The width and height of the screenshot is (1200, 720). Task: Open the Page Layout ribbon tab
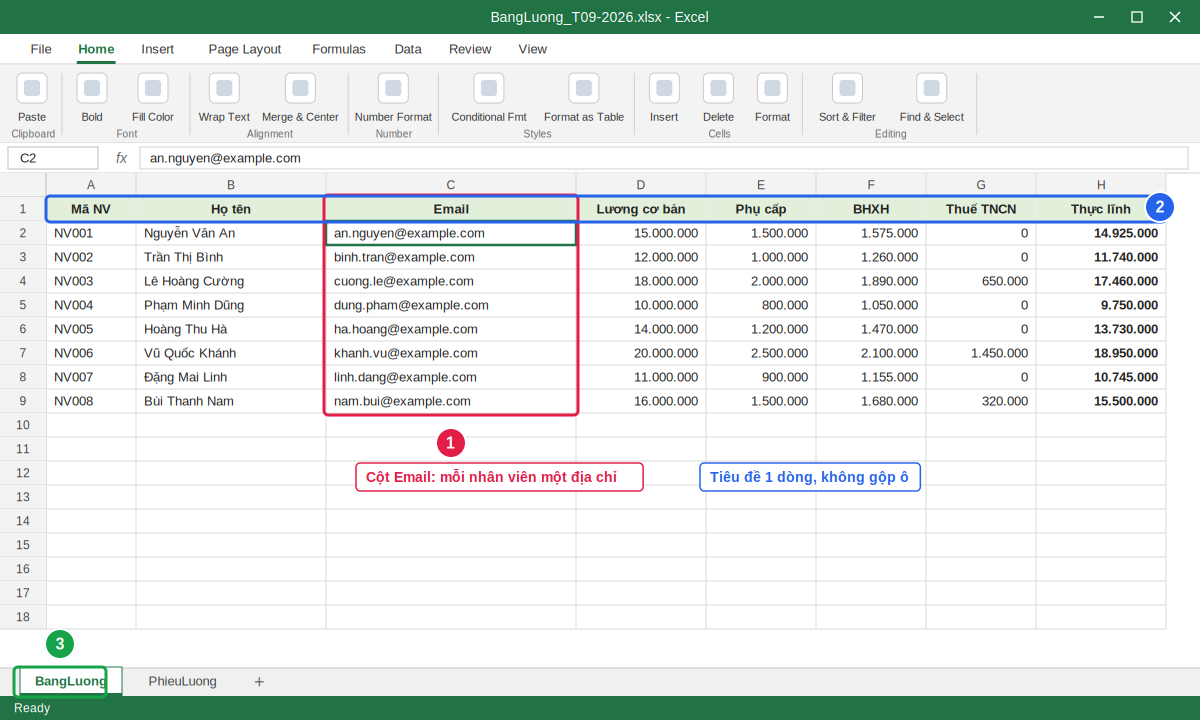click(x=245, y=49)
